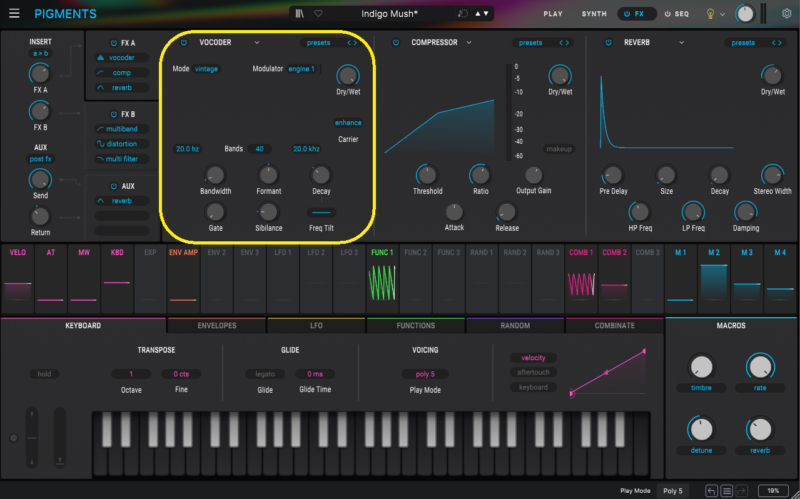The image size is (800, 499).
Task: Click the 19% CPU meter
Action: 773,491
